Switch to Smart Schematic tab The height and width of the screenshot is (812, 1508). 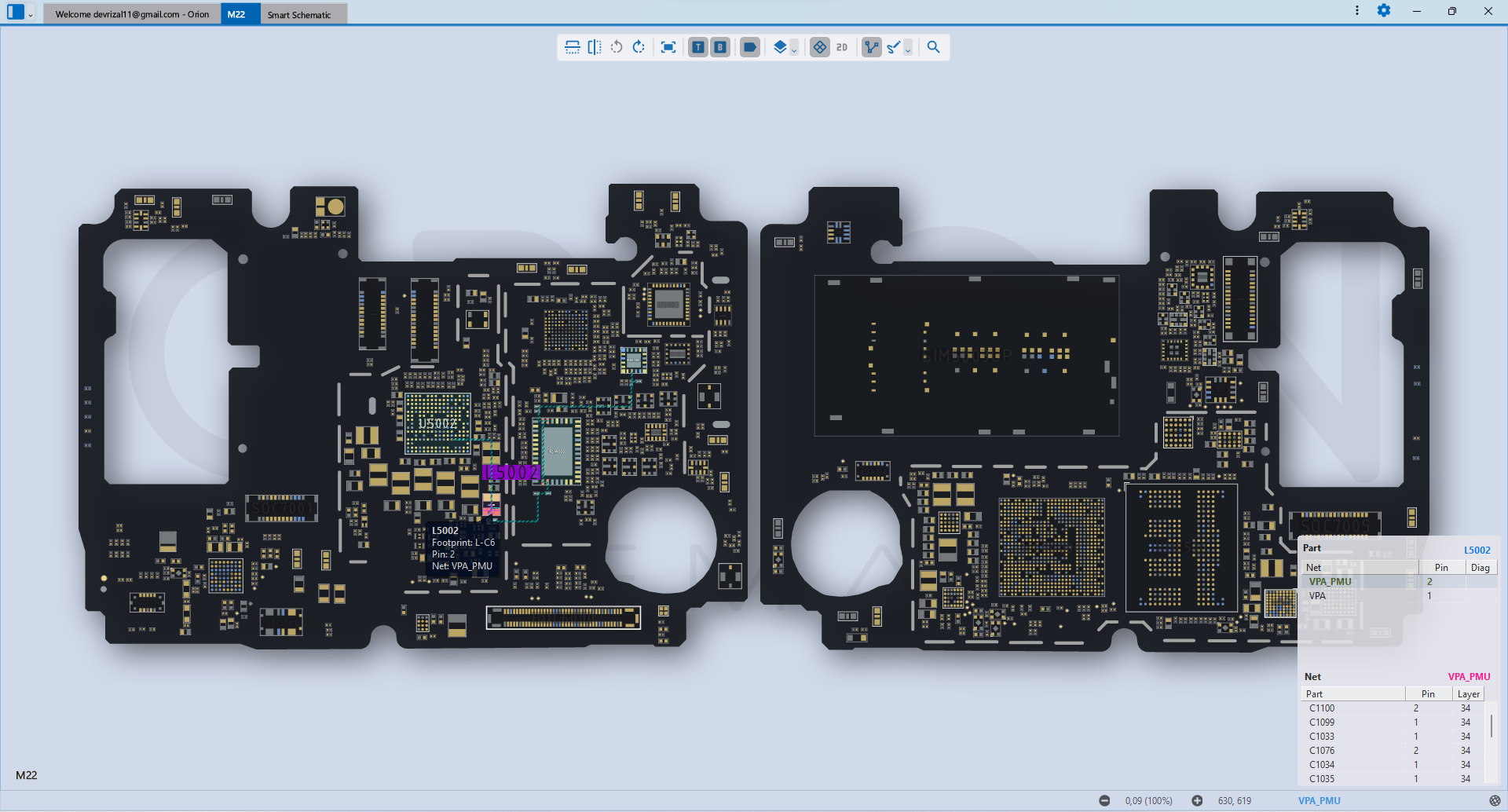pos(304,14)
